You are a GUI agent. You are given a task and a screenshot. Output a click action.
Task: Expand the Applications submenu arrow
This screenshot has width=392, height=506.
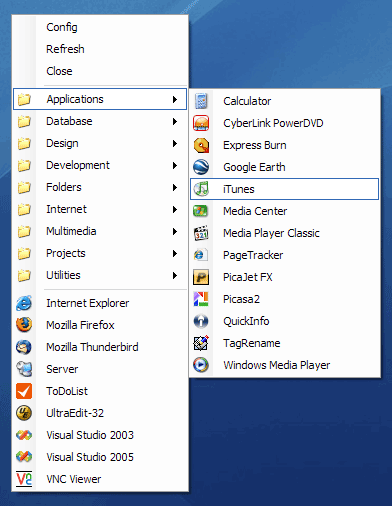(x=175, y=99)
